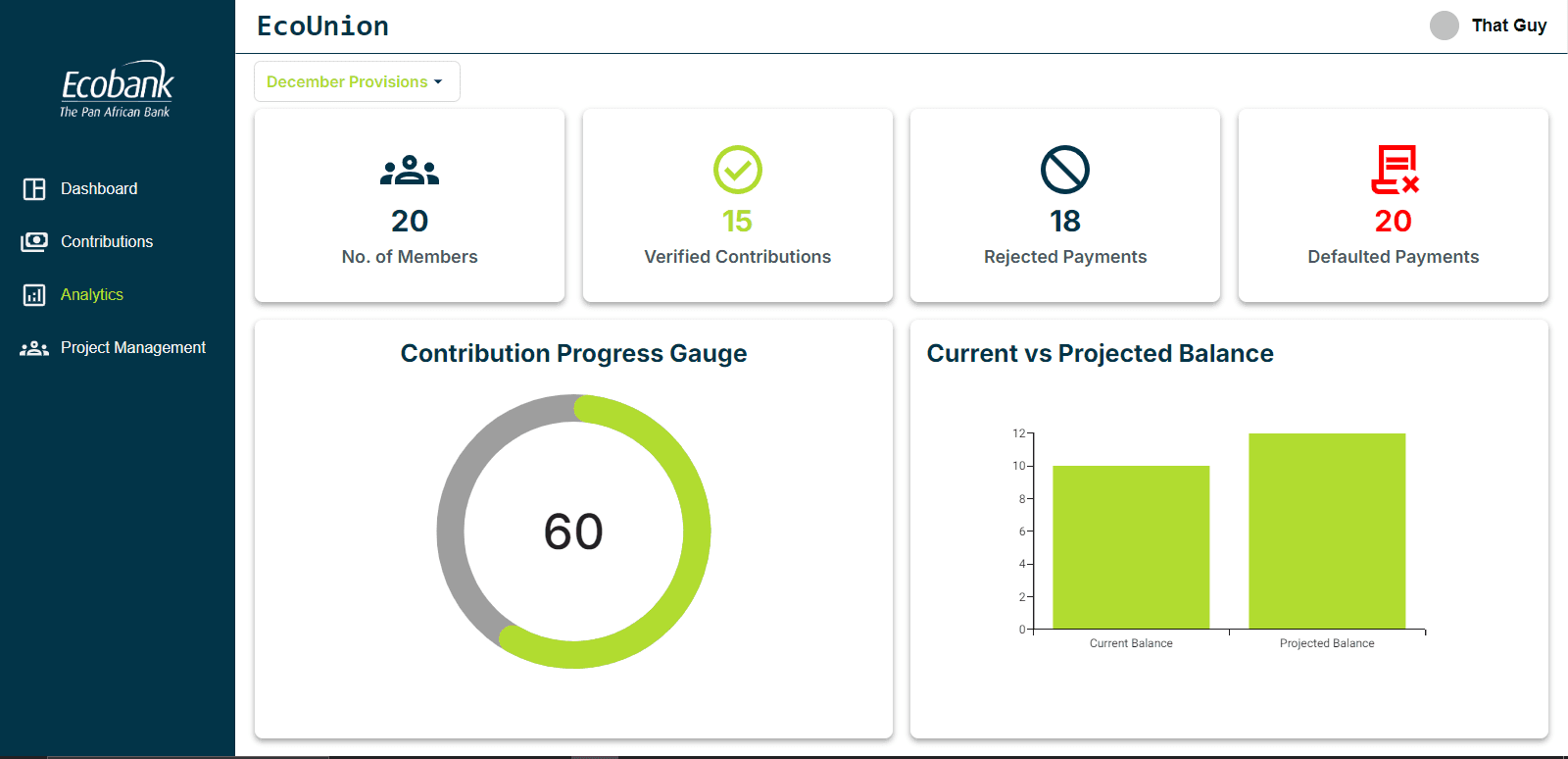Click the red defaulted payments receipt icon
Image resolution: width=1568 pixels, height=759 pixels.
coord(1394,170)
